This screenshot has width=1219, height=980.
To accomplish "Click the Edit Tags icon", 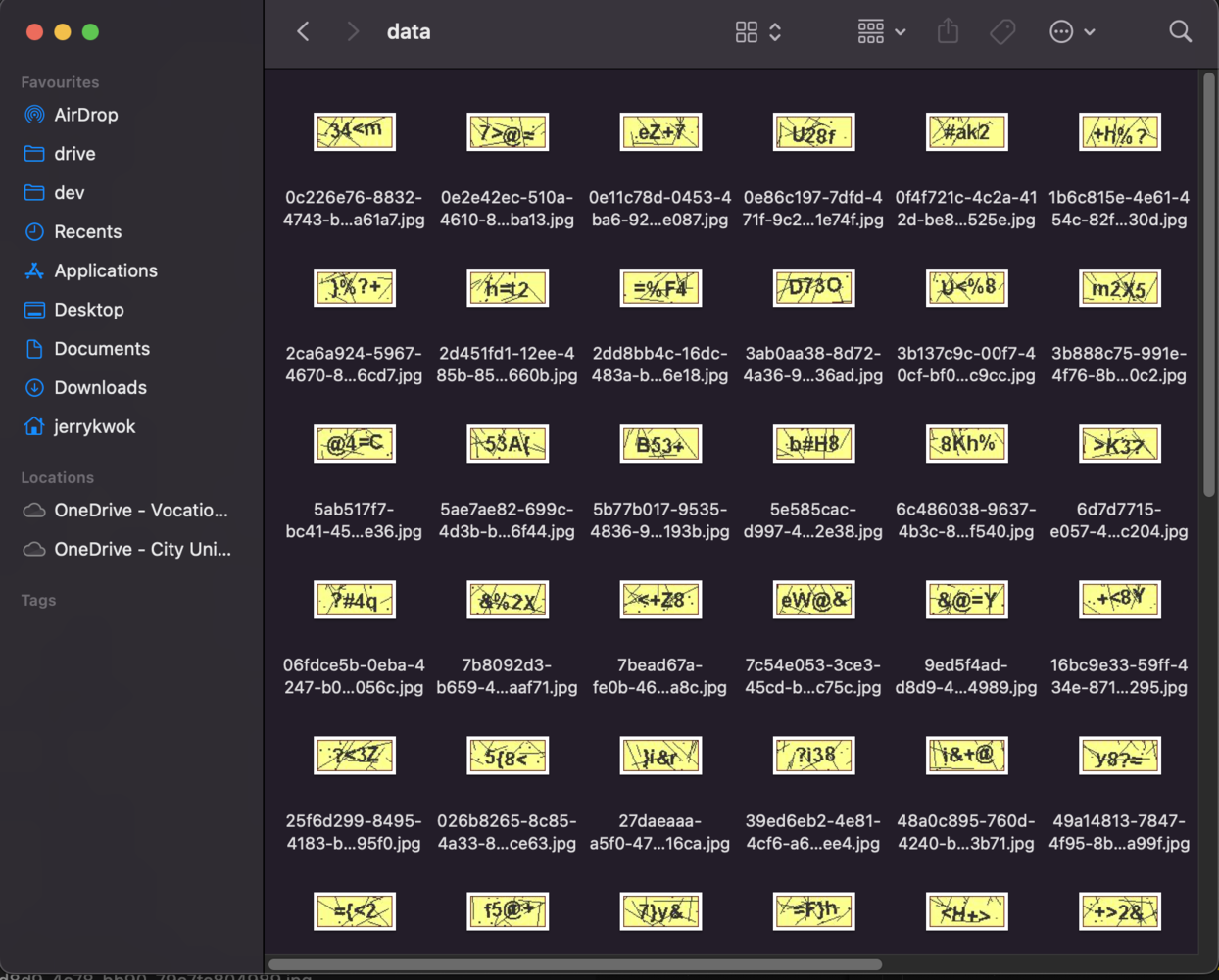I will pyautogui.click(x=1002, y=32).
